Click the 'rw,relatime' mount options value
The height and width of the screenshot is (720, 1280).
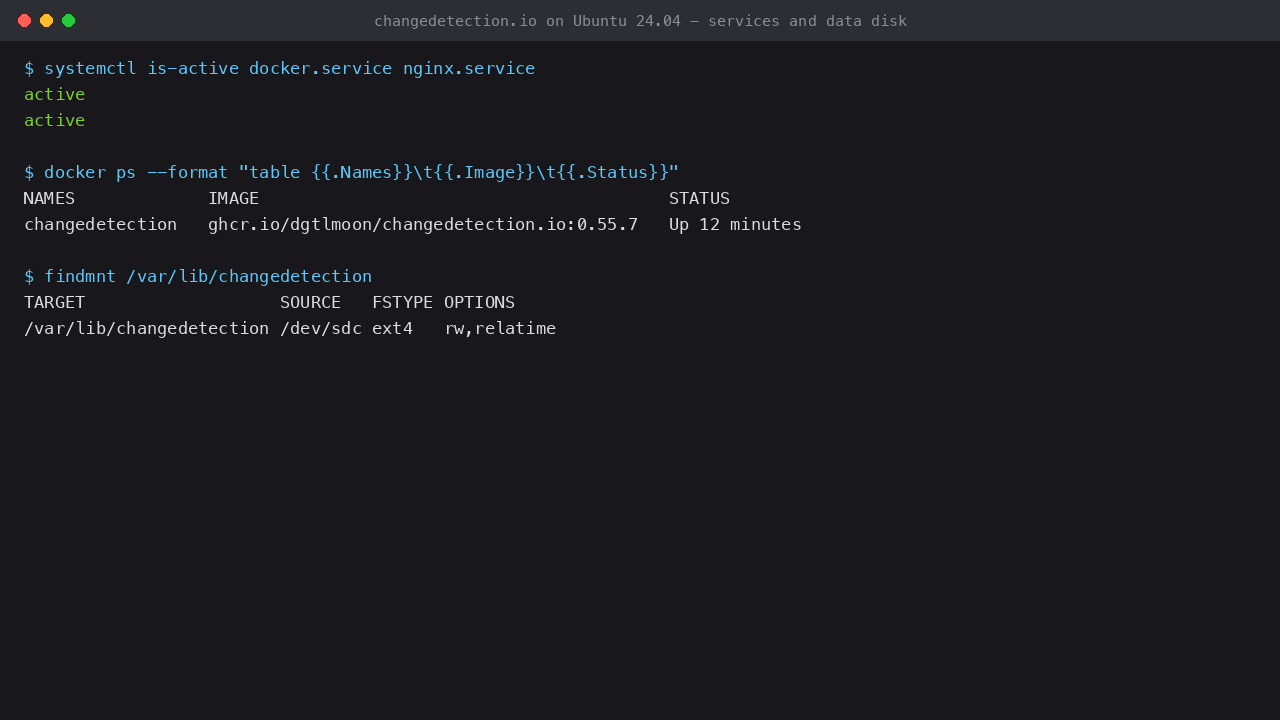[x=501, y=328]
